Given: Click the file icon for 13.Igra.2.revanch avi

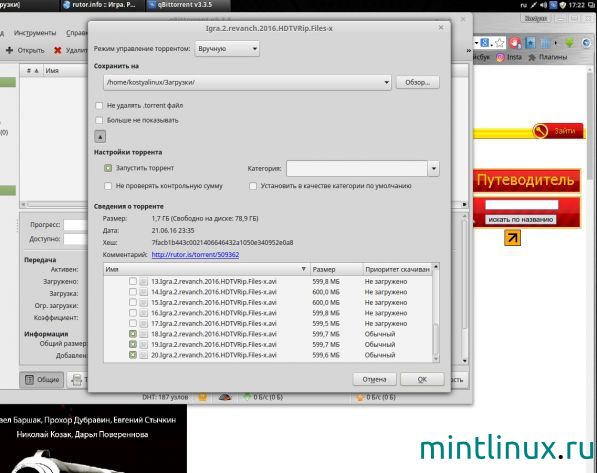Looking at the screenshot, I should (144, 282).
